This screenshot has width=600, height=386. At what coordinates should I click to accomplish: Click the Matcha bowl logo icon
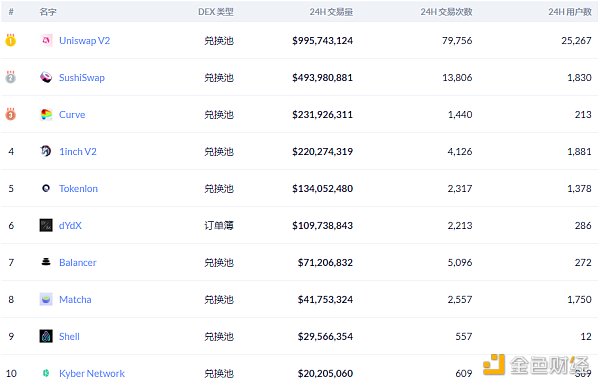46,299
